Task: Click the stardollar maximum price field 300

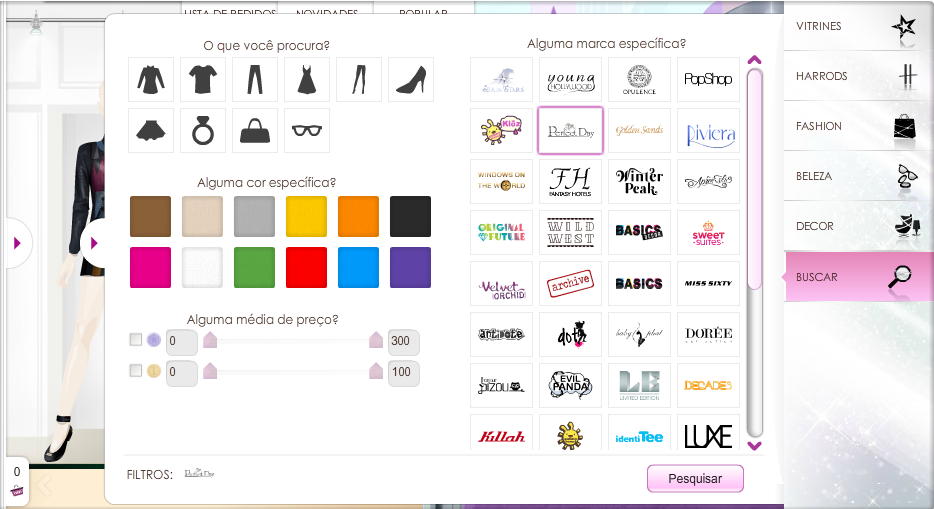Action: point(403,342)
